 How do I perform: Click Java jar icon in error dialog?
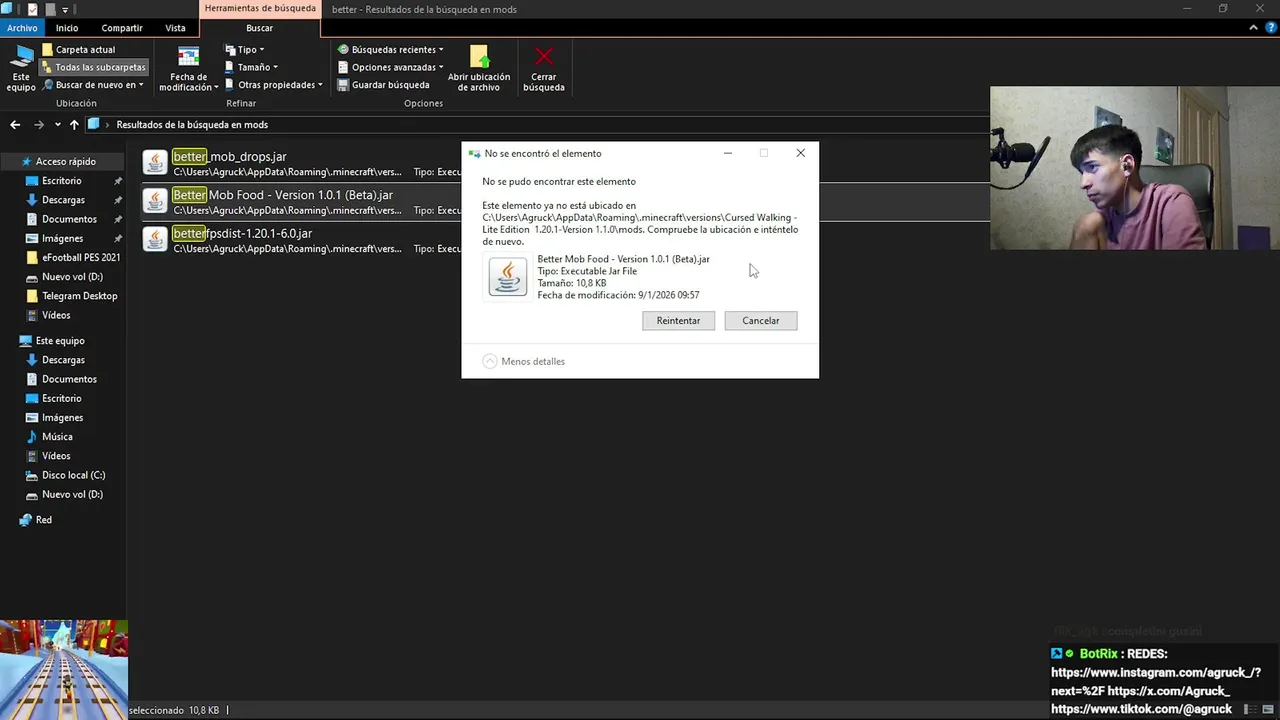tap(507, 276)
